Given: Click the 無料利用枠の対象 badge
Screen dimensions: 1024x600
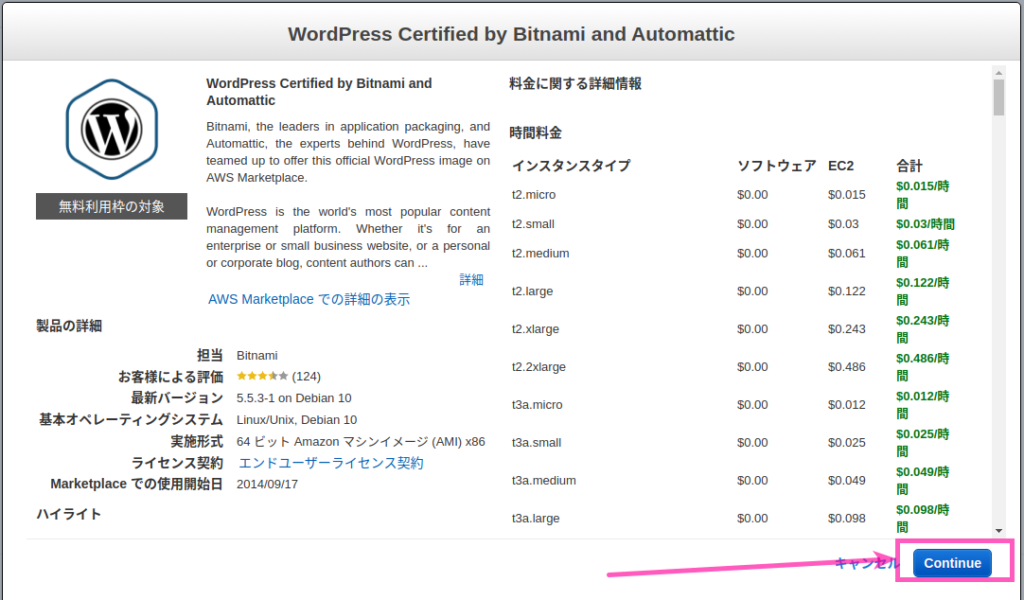Looking at the screenshot, I should tap(112, 206).
